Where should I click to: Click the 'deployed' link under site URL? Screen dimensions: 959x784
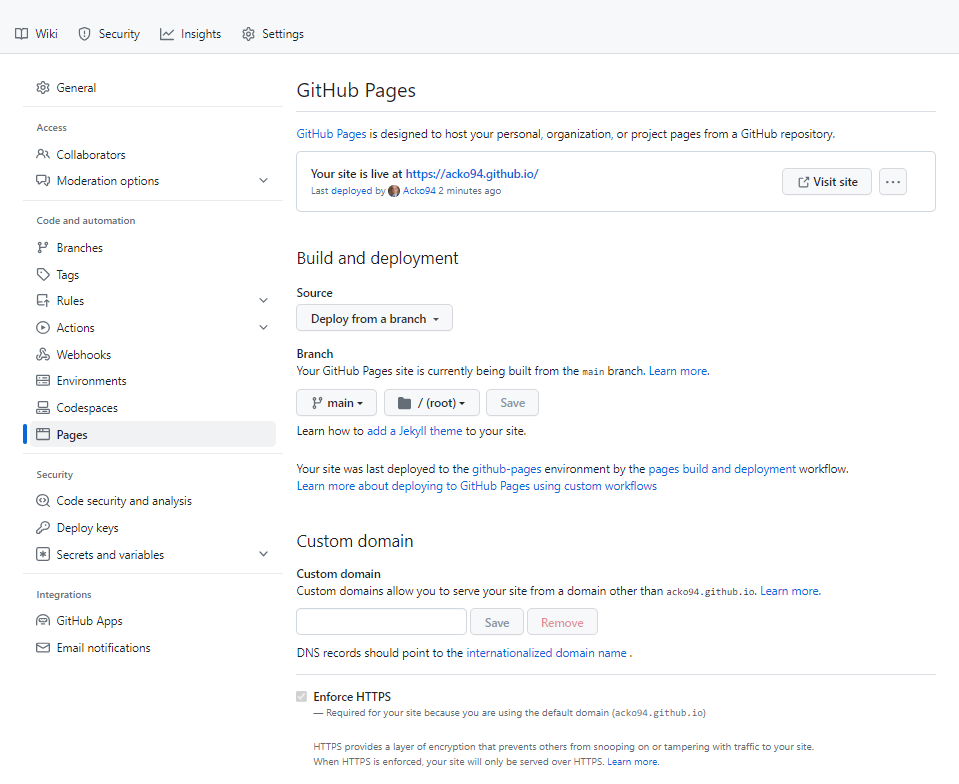[351, 191]
